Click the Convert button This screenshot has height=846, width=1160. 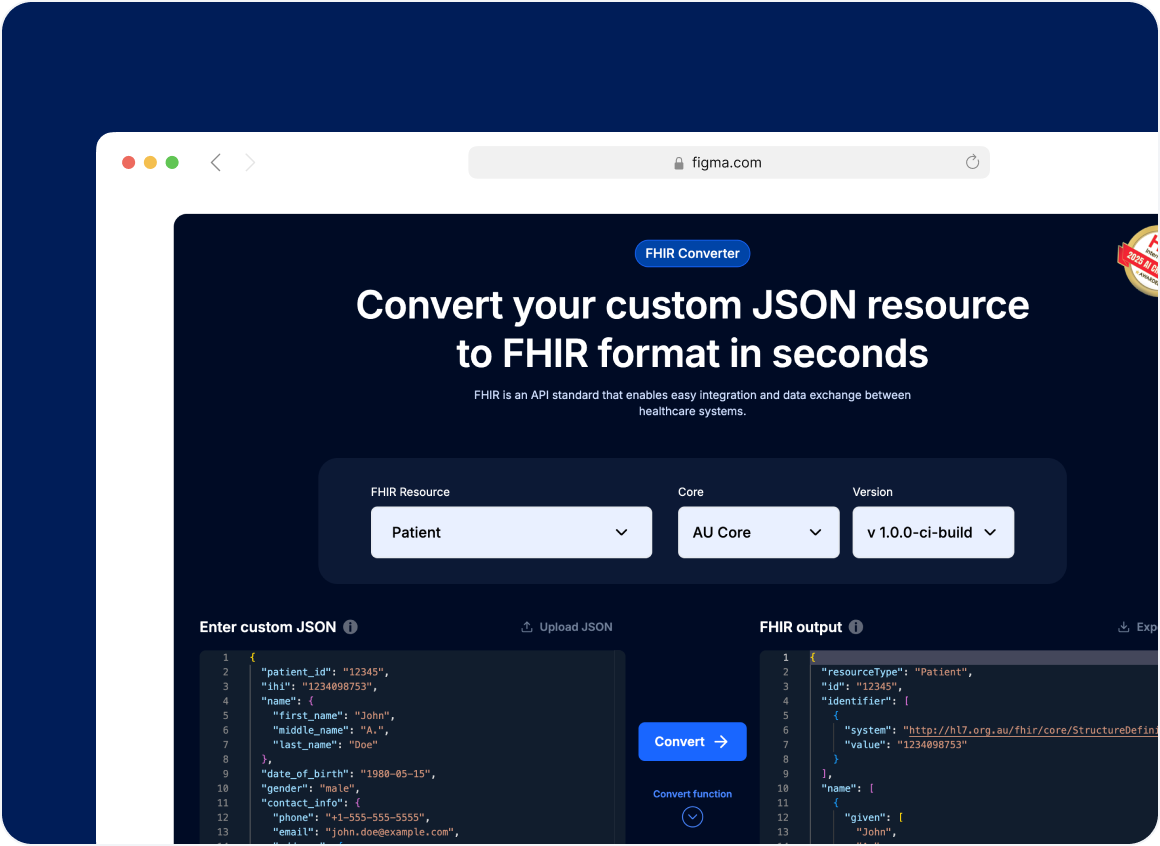point(692,741)
